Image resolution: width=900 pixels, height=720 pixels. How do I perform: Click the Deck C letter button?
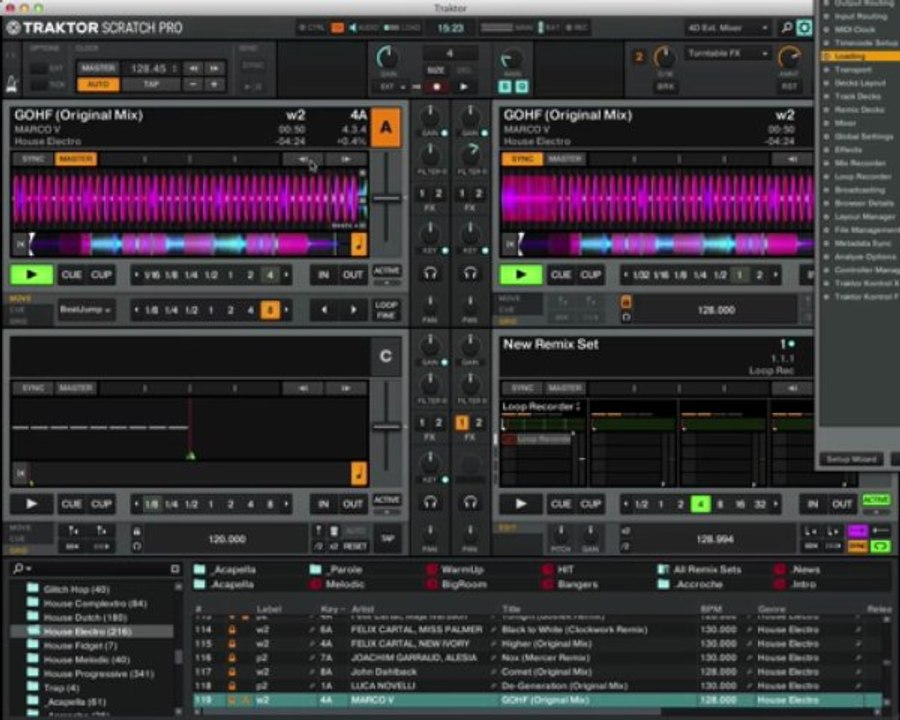pos(386,357)
